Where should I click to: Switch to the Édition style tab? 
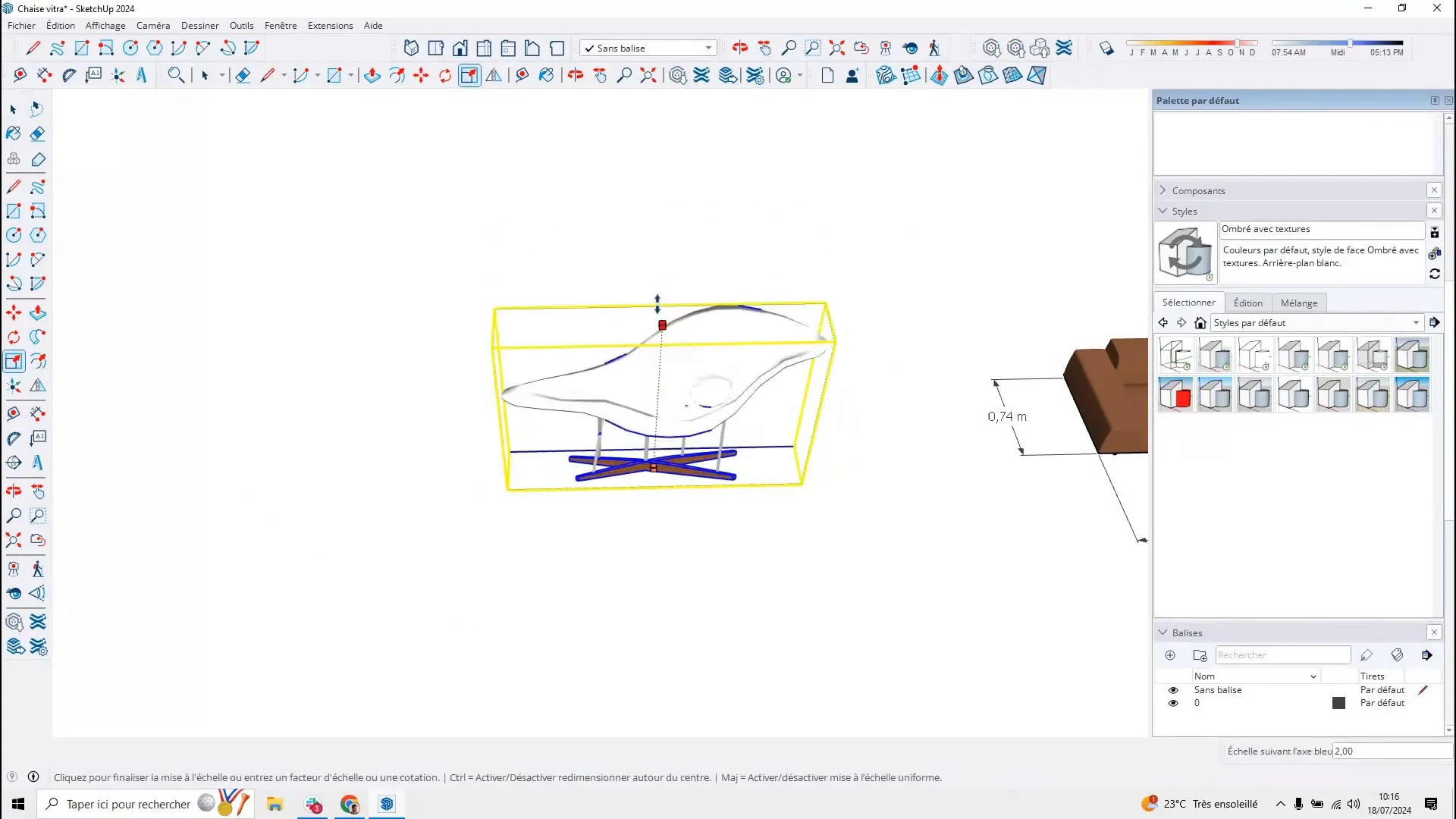pos(1248,302)
